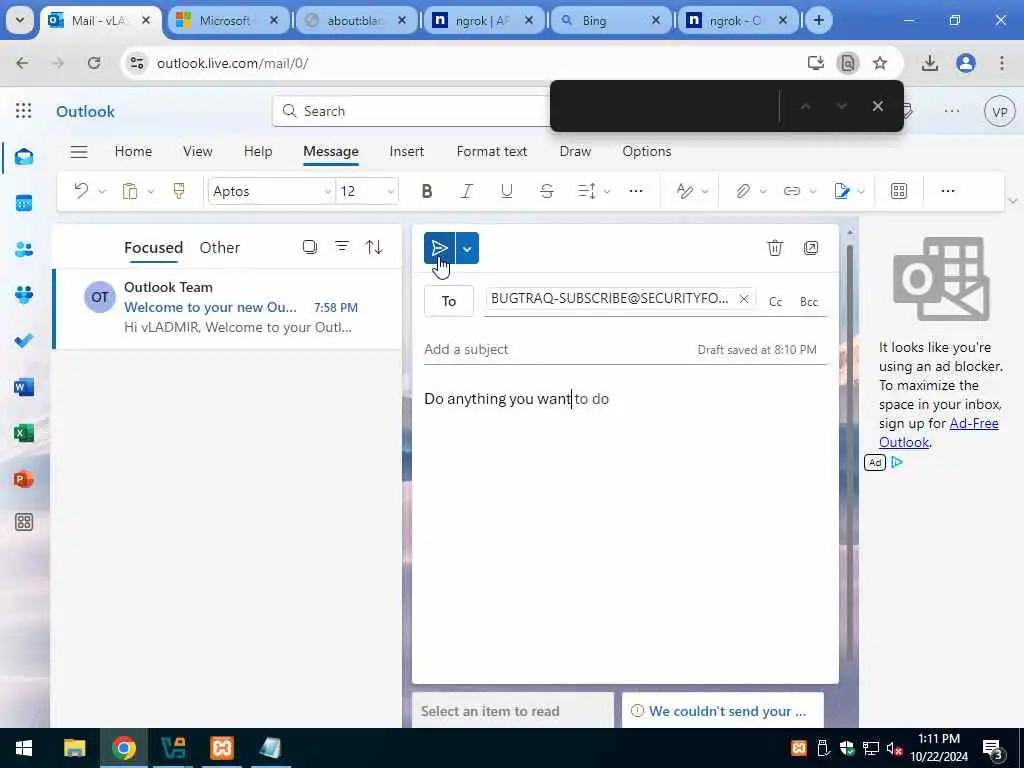Expand the Styles dropdown arrow

[705, 191]
